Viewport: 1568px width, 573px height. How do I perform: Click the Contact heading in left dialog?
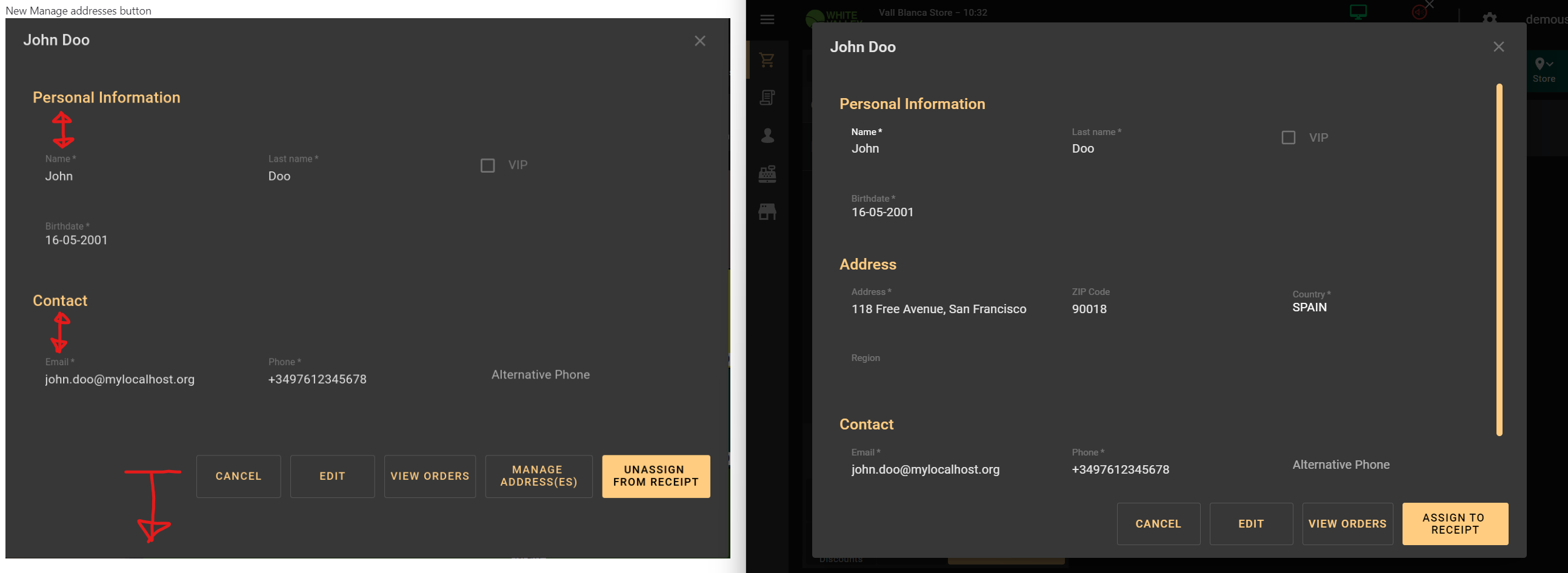click(x=60, y=301)
